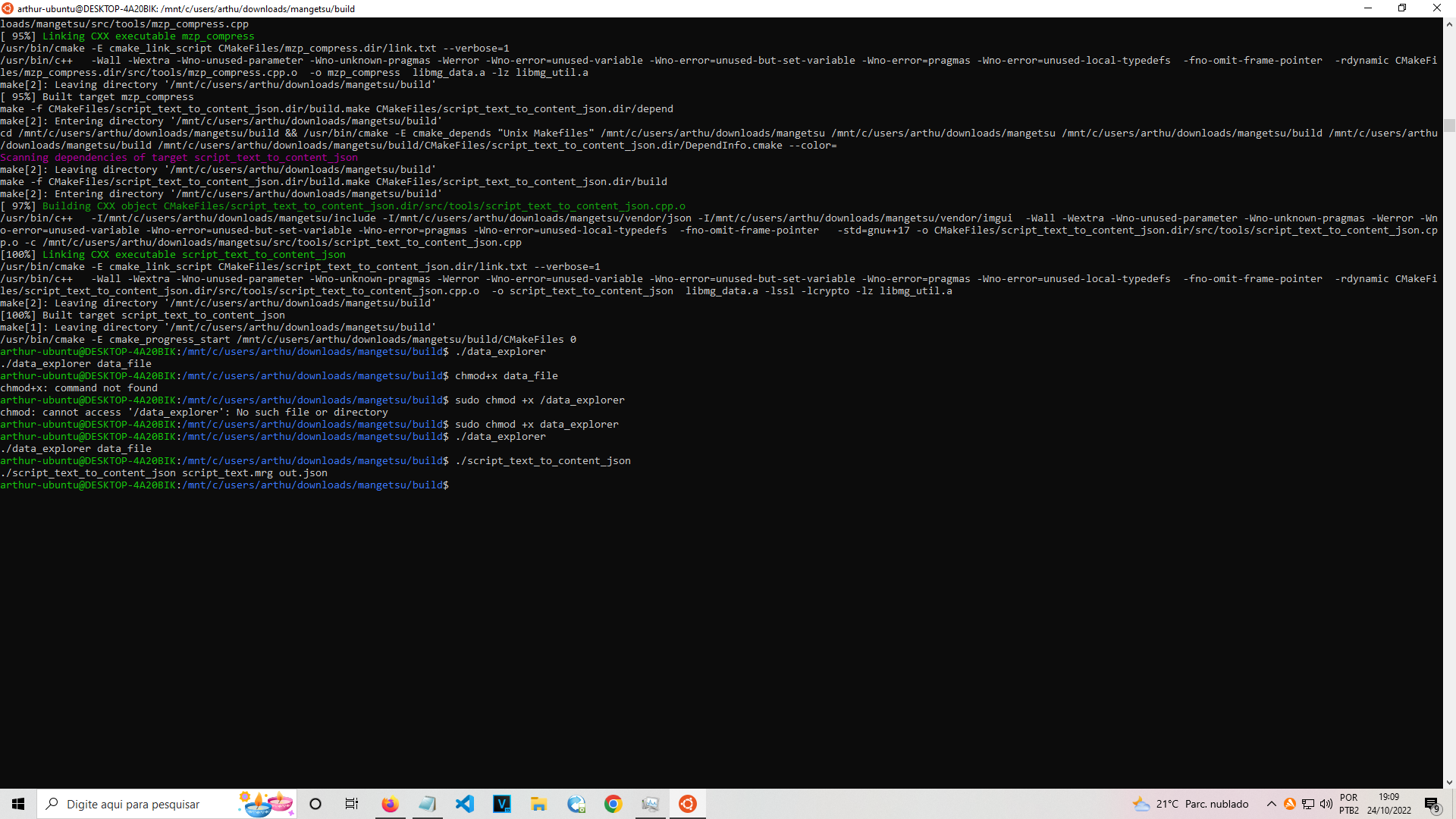Open Sticky Notes from the taskbar

pos(428,804)
